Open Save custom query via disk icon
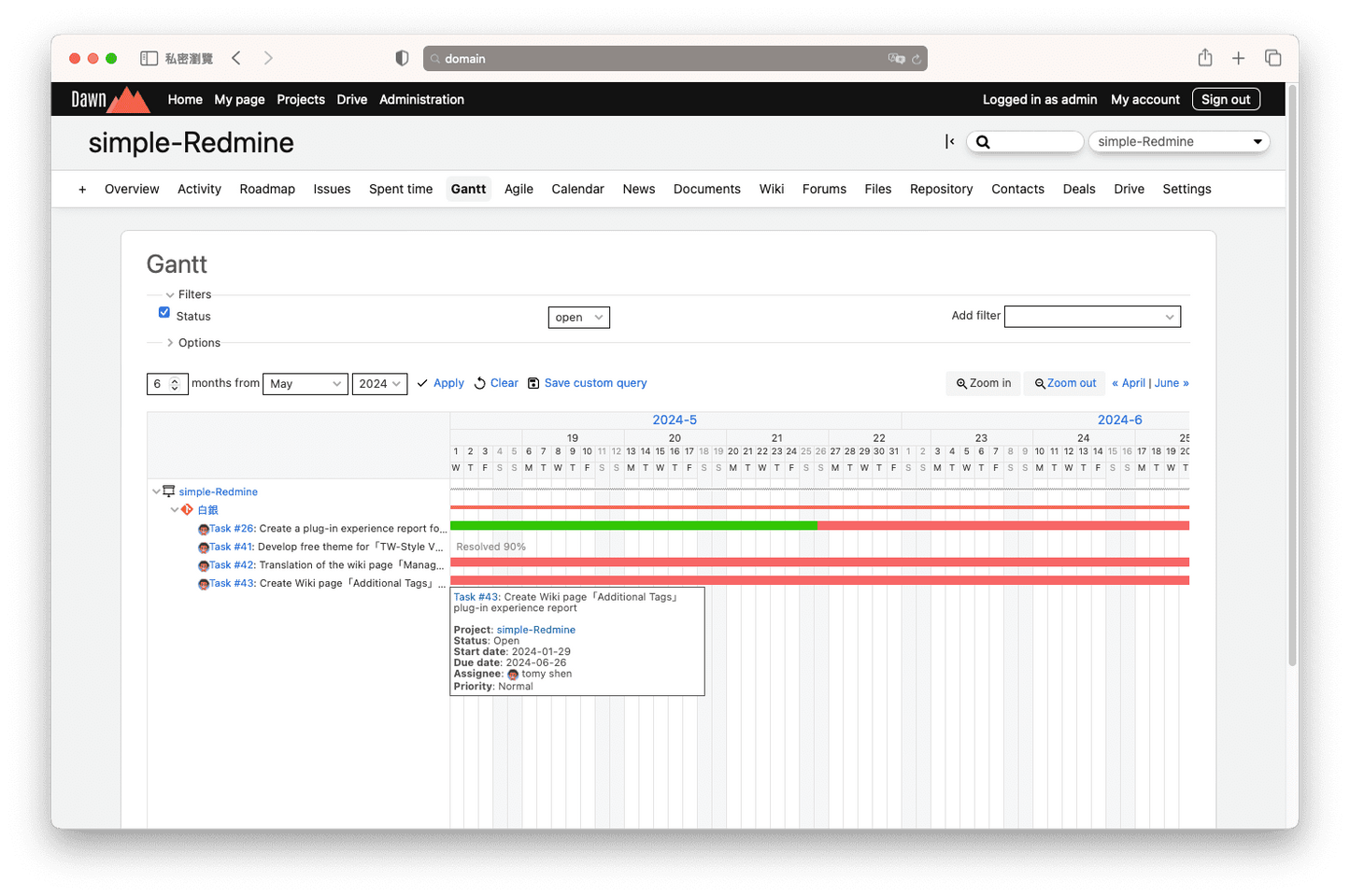Screen dimensions: 1350x896 533,383
